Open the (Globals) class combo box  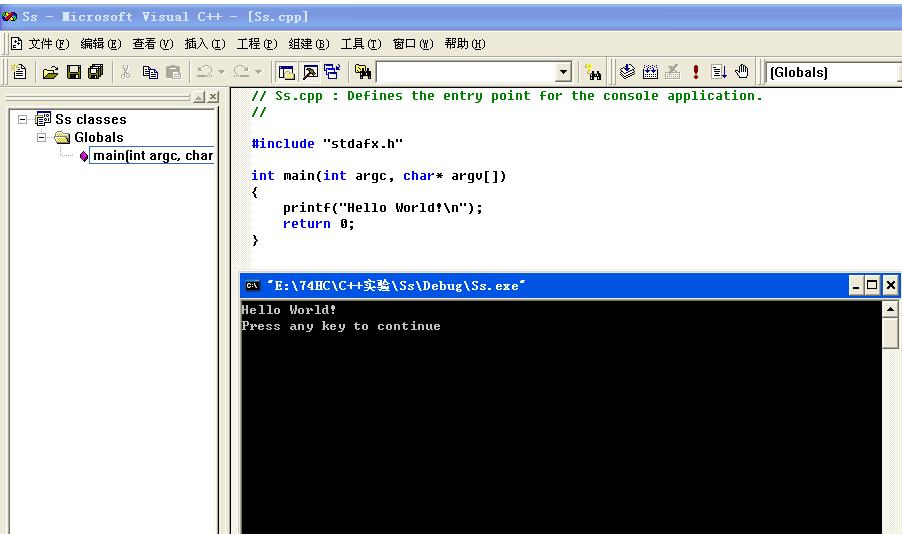click(832, 73)
